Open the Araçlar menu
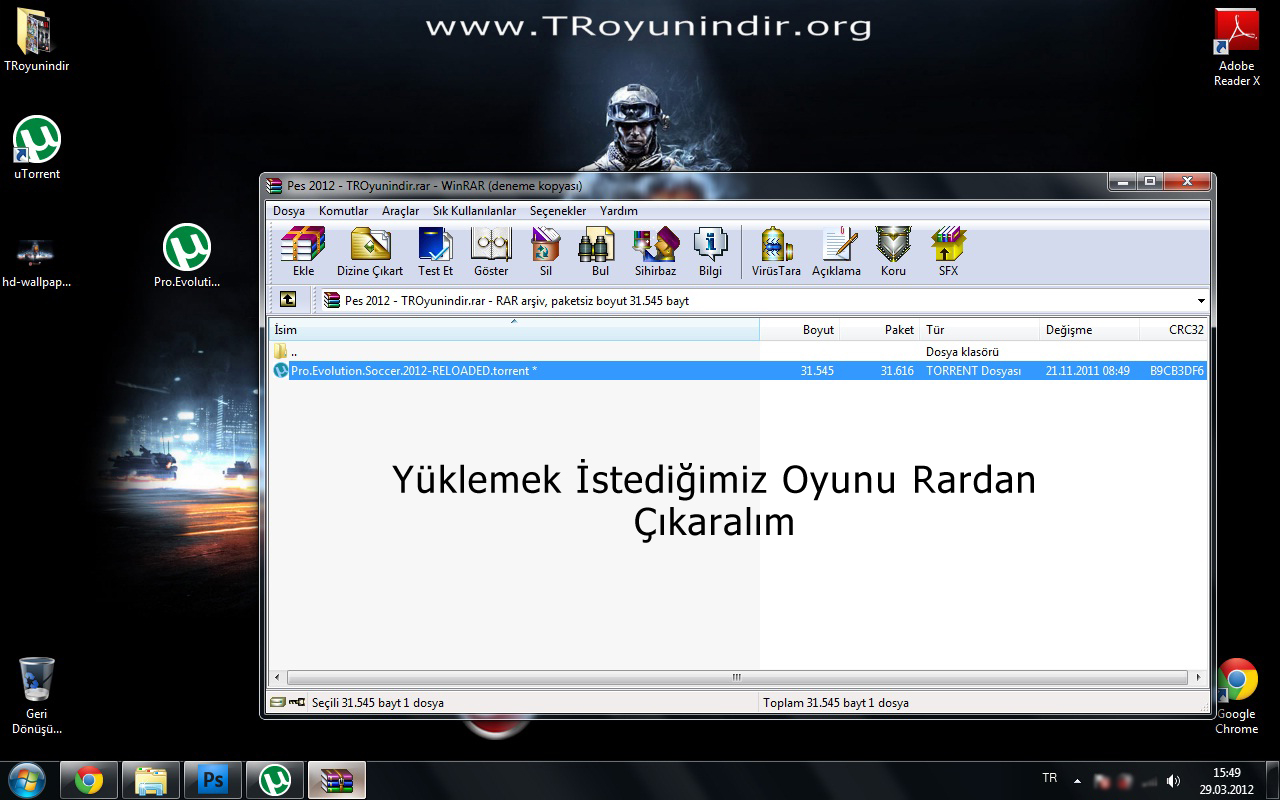 [400, 211]
